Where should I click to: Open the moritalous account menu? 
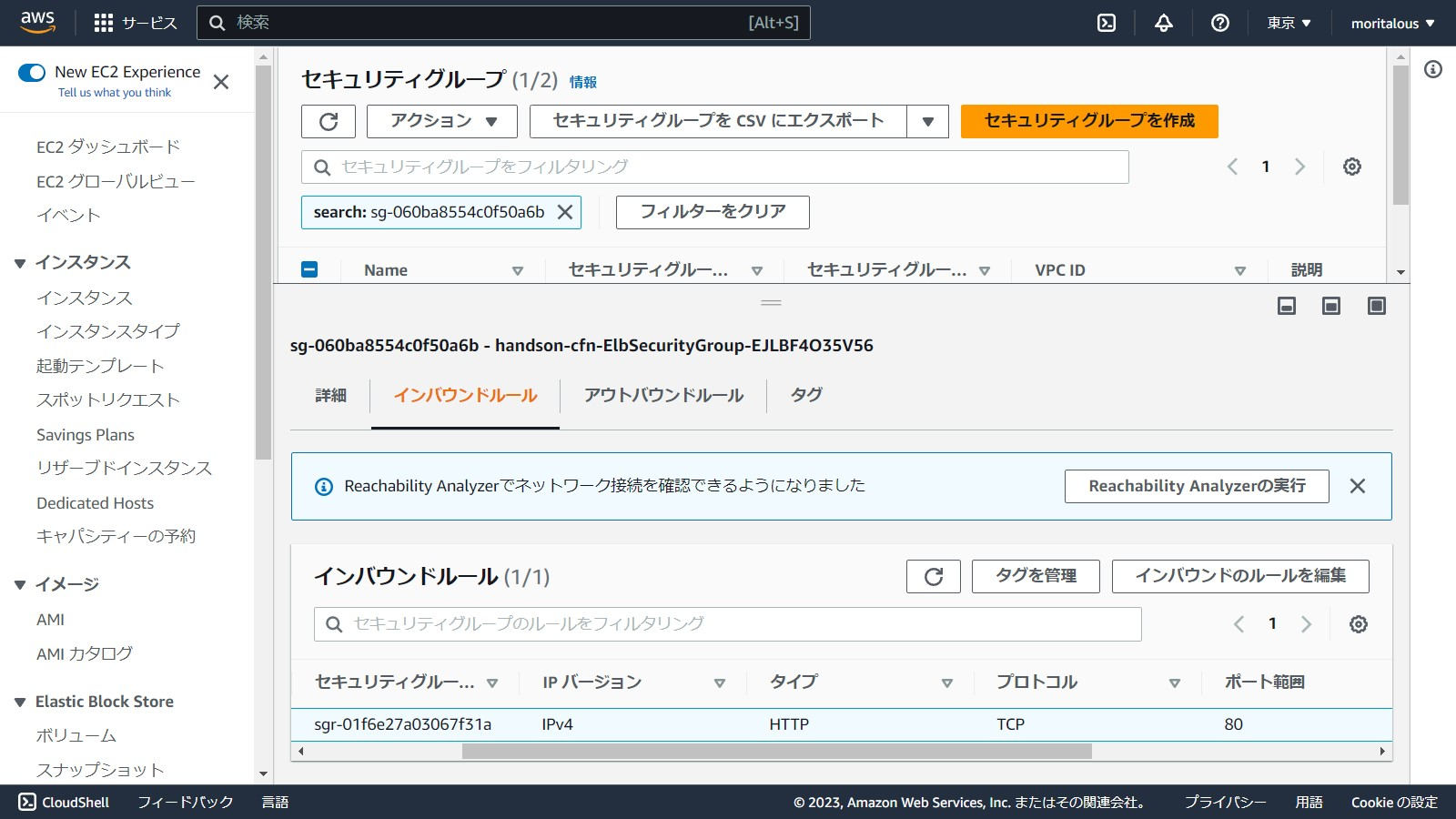click(1392, 23)
